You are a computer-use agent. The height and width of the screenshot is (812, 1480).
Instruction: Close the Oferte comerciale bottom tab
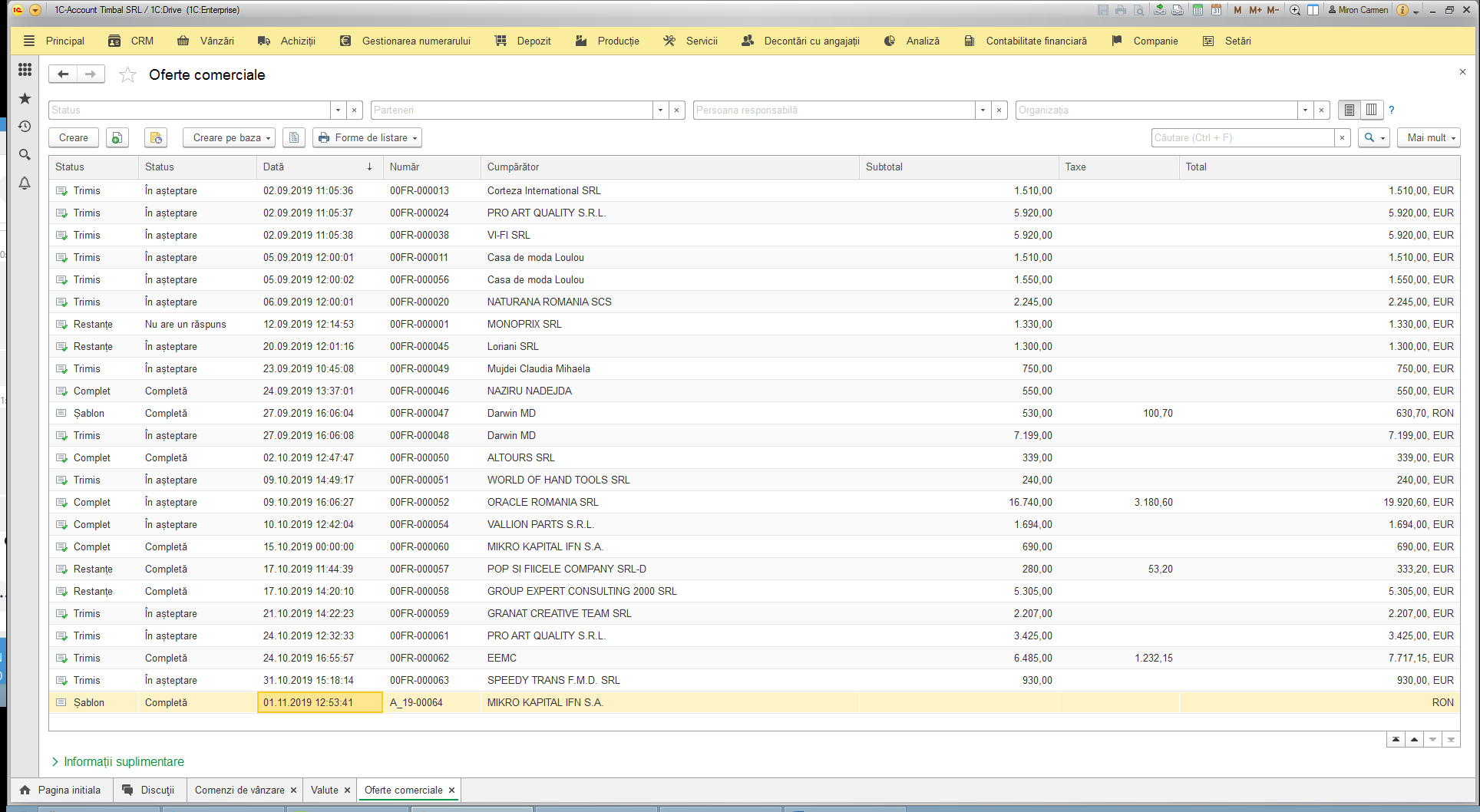[x=451, y=790]
